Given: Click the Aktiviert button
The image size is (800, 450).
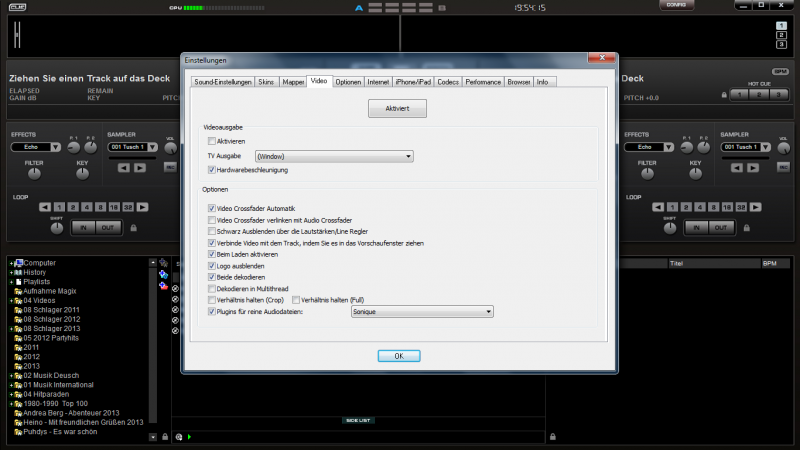Looking at the screenshot, I should tap(397, 109).
